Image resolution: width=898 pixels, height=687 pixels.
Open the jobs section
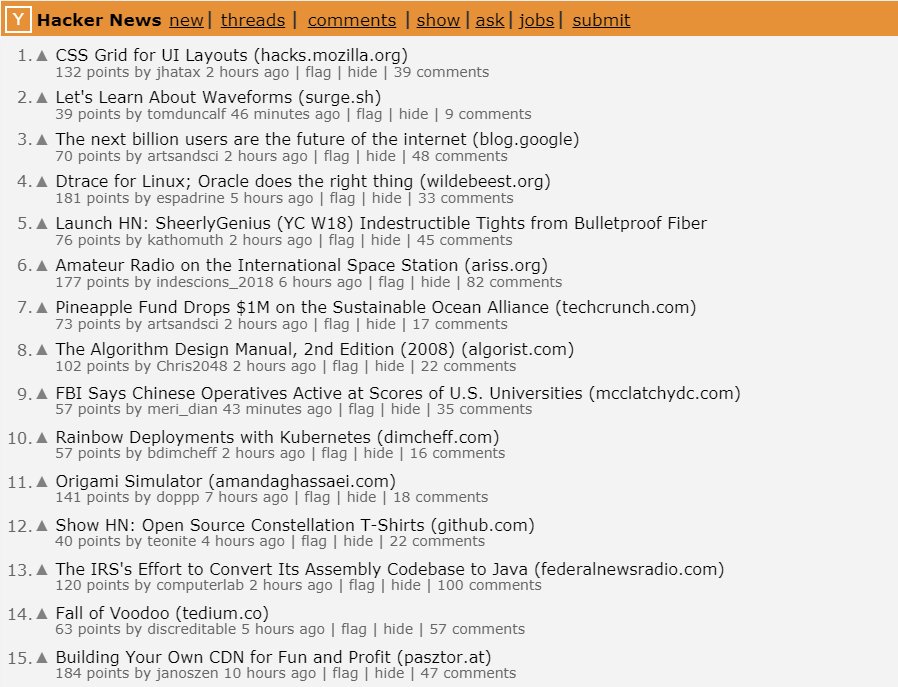(x=537, y=20)
